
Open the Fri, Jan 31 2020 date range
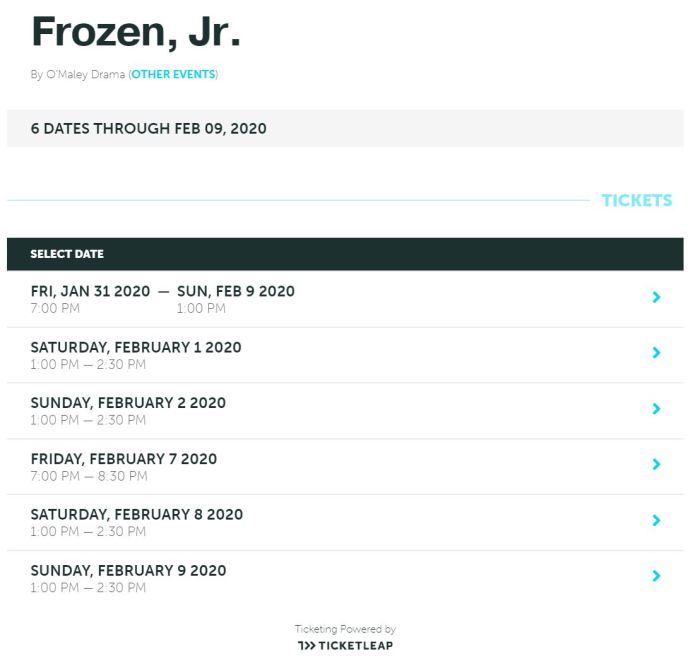162,292
